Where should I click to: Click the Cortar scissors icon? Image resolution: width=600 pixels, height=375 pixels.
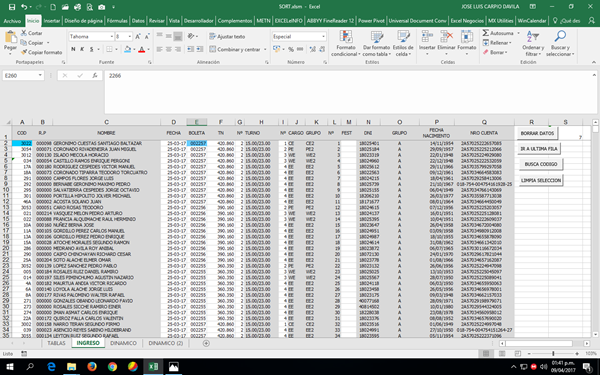pyautogui.click(x=24, y=33)
